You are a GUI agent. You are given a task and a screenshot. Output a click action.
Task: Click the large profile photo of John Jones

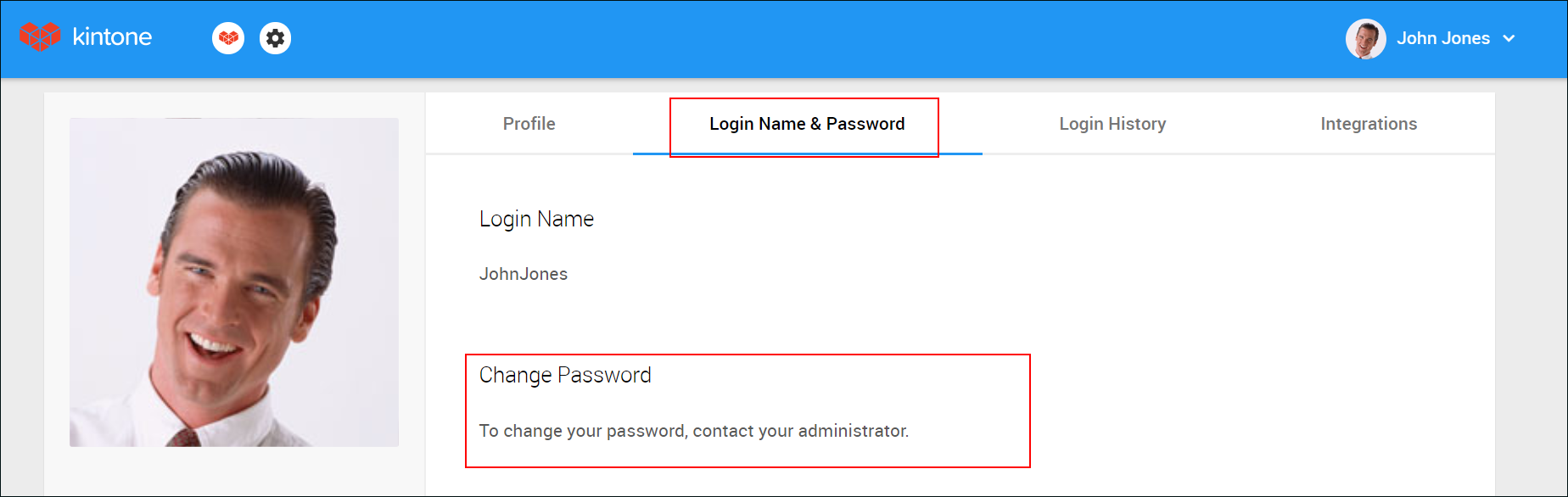(x=234, y=281)
